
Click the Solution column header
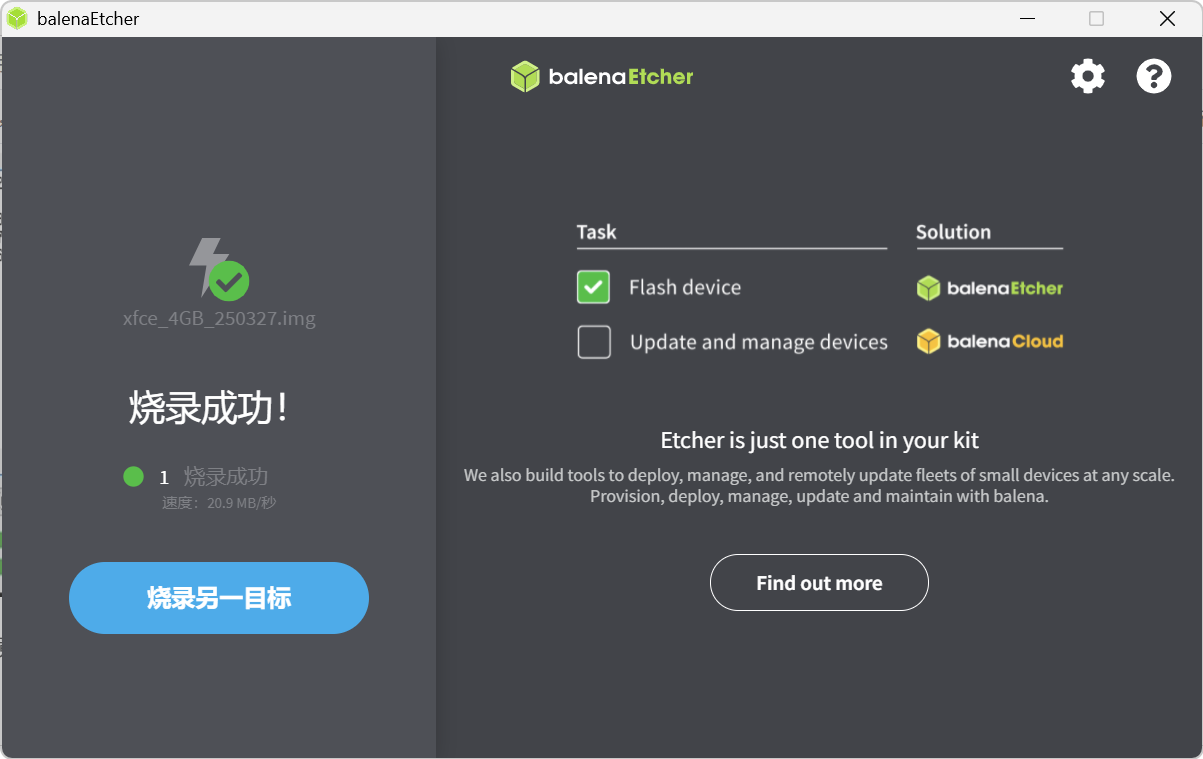(x=954, y=232)
